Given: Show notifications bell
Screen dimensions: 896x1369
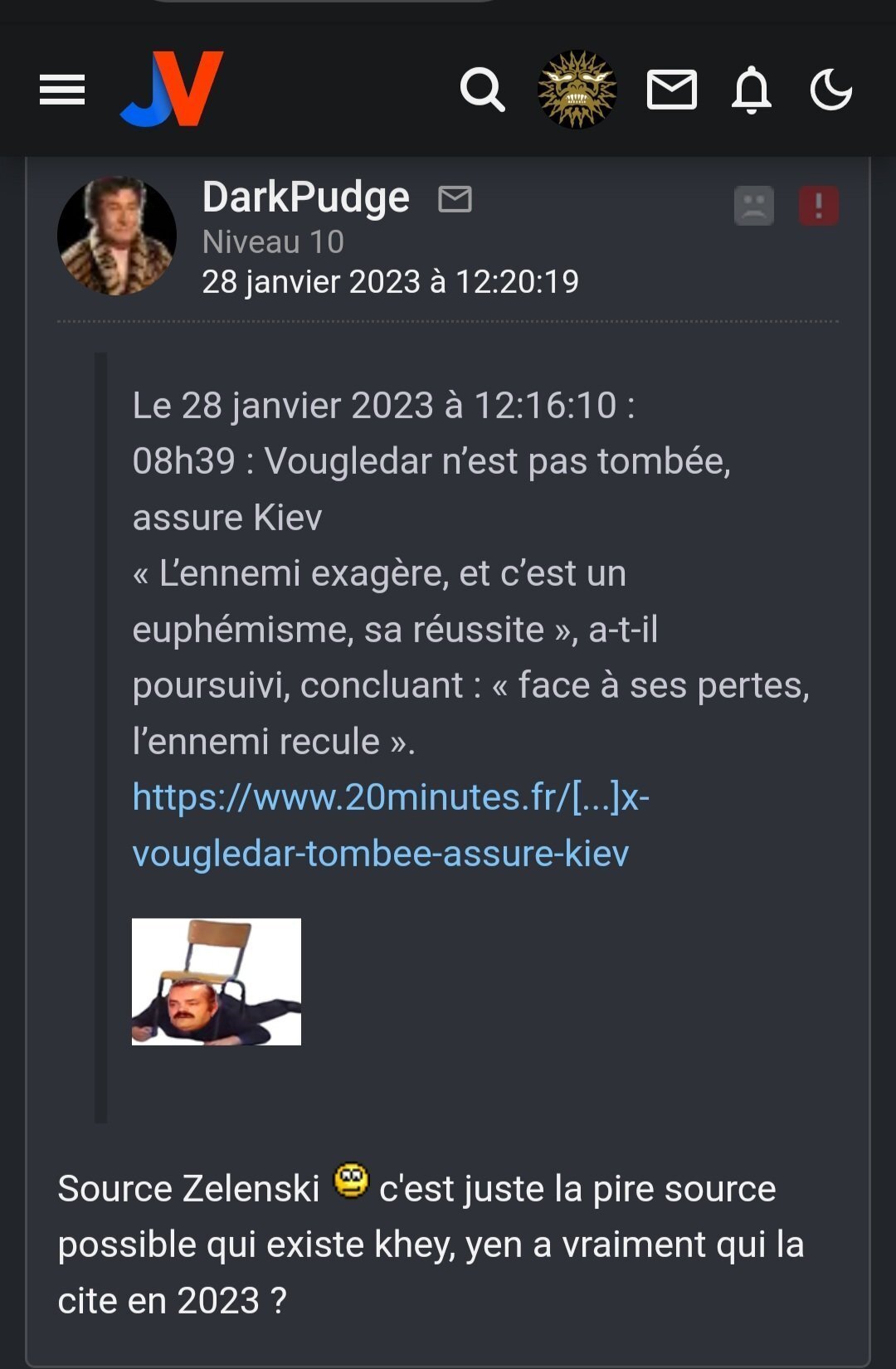Looking at the screenshot, I should [752, 90].
